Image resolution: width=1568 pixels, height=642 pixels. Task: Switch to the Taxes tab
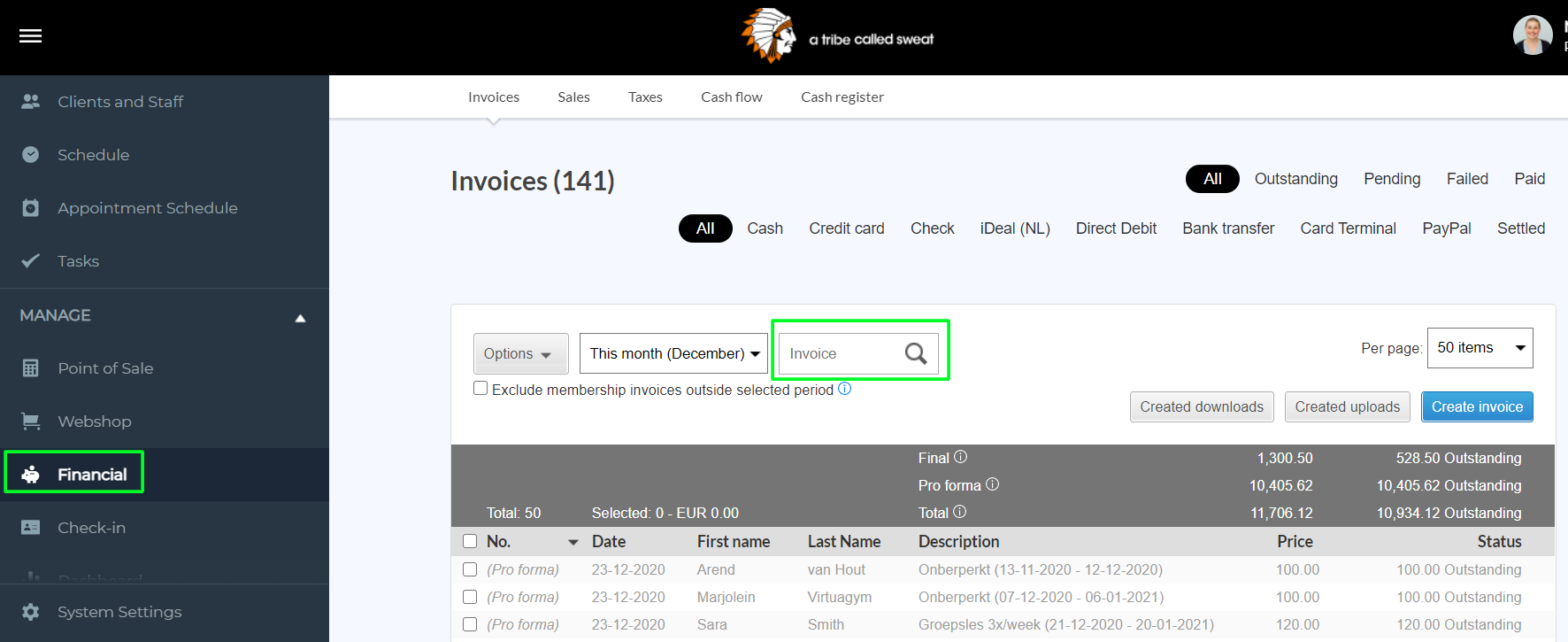pyautogui.click(x=645, y=97)
